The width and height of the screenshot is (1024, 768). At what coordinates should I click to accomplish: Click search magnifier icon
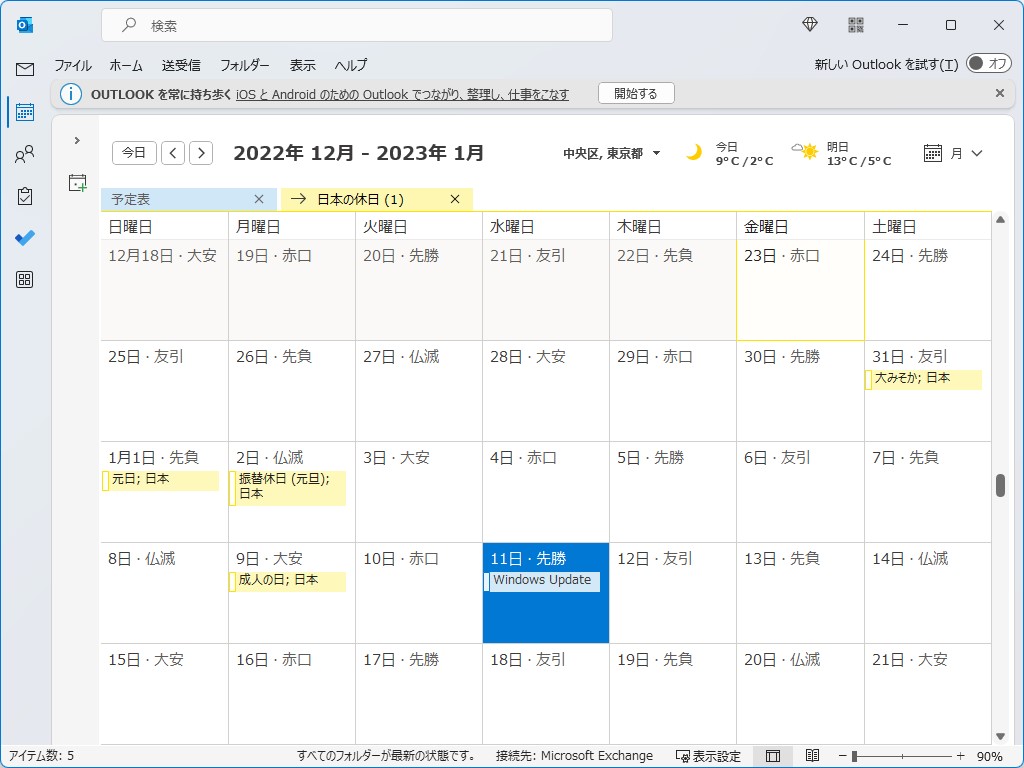point(129,25)
